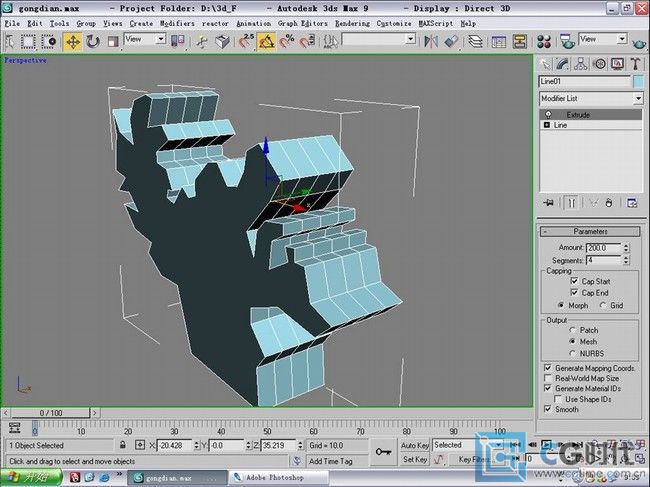Click the Pin Stack icon
This screenshot has height=487, width=650.
click(x=548, y=203)
